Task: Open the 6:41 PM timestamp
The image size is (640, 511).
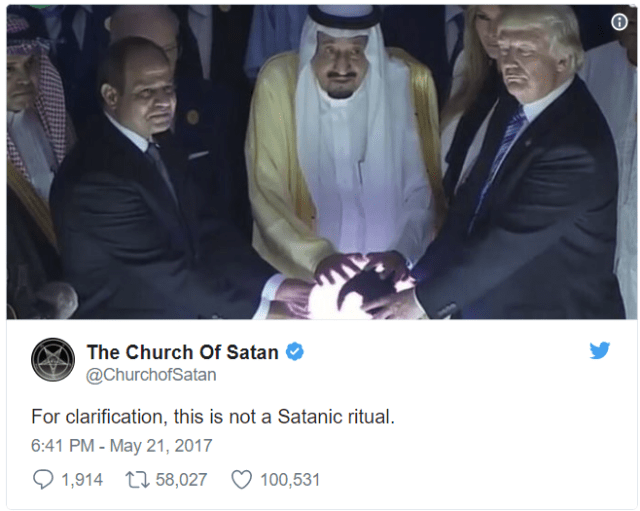Action: (63, 446)
